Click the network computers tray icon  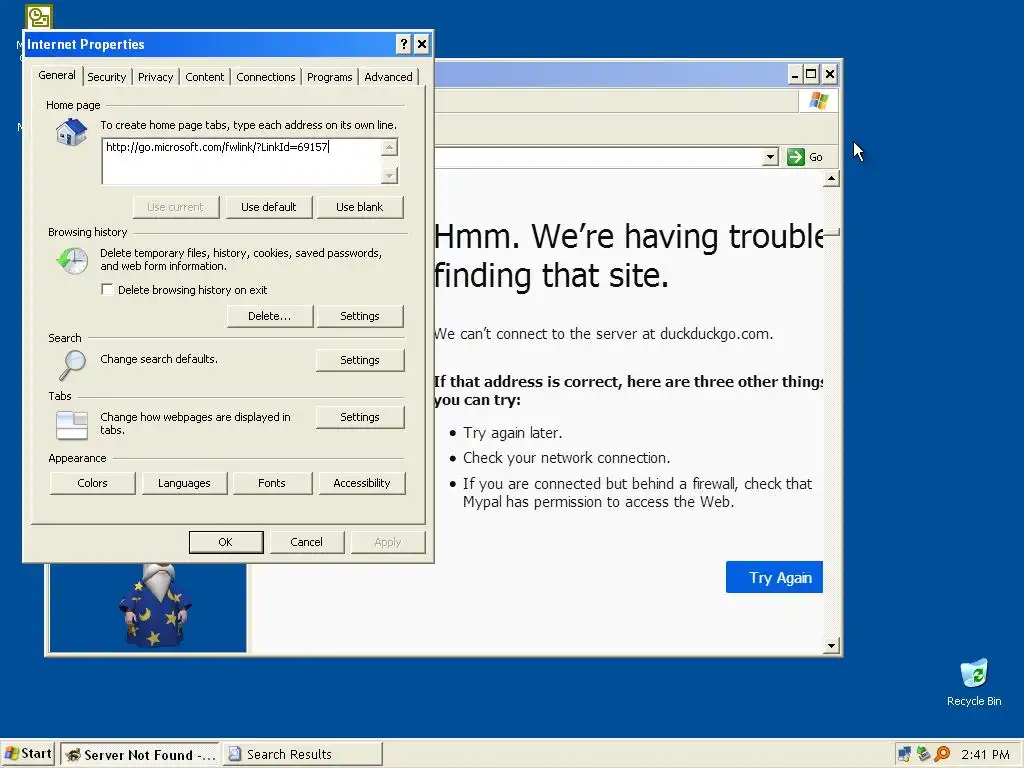(x=904, y=754)
